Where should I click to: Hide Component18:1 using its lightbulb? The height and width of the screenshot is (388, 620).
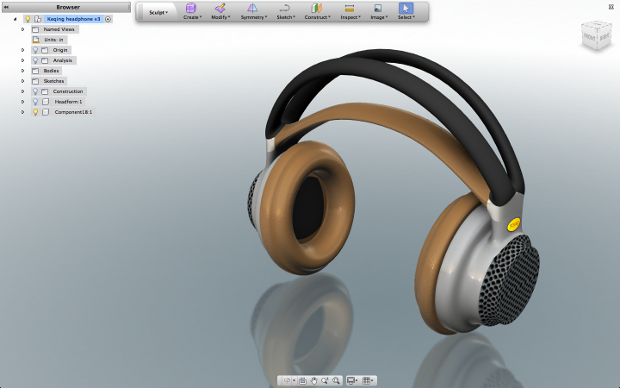coord(35,112)
